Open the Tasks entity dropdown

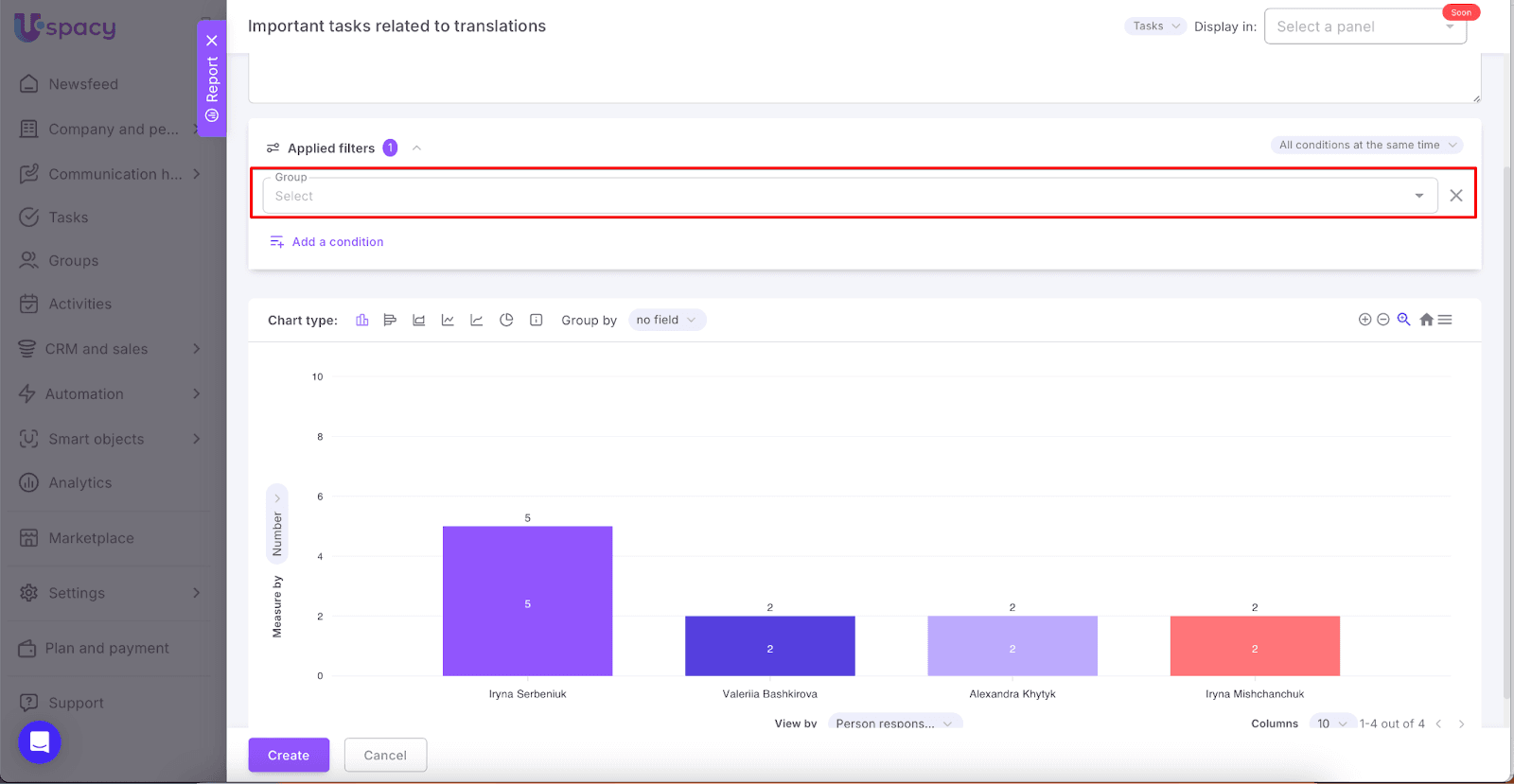pos(1155,26)
